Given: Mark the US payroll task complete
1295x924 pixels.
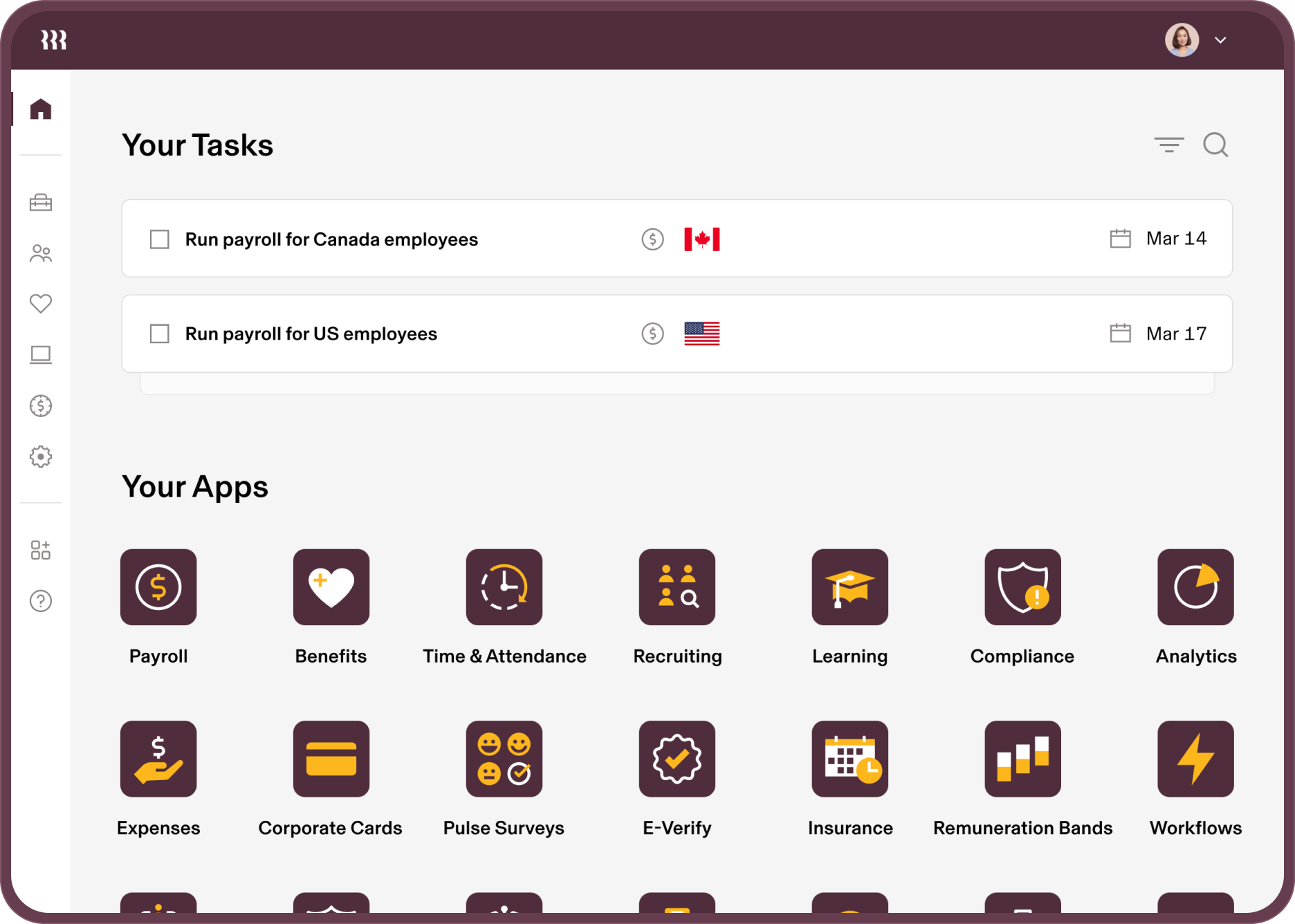Looking at the screenshot, I should 158,333.
